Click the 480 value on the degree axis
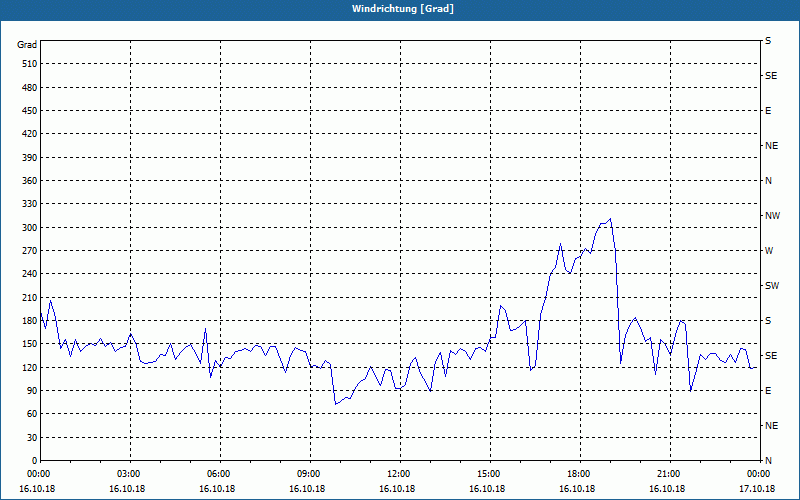Screen dimensions: 800x500 [x=29, y=88]
